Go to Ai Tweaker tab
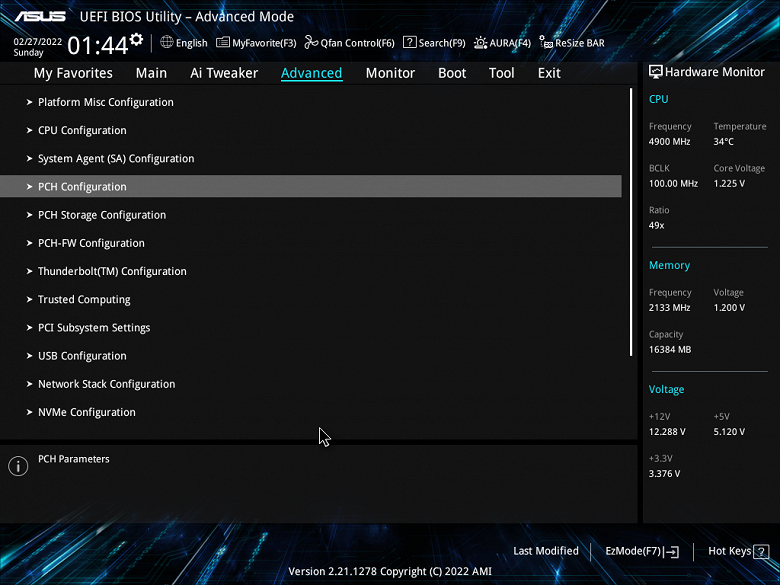This screenshot has height=585, width=780. pyautogui.click(x=224, y=73)
